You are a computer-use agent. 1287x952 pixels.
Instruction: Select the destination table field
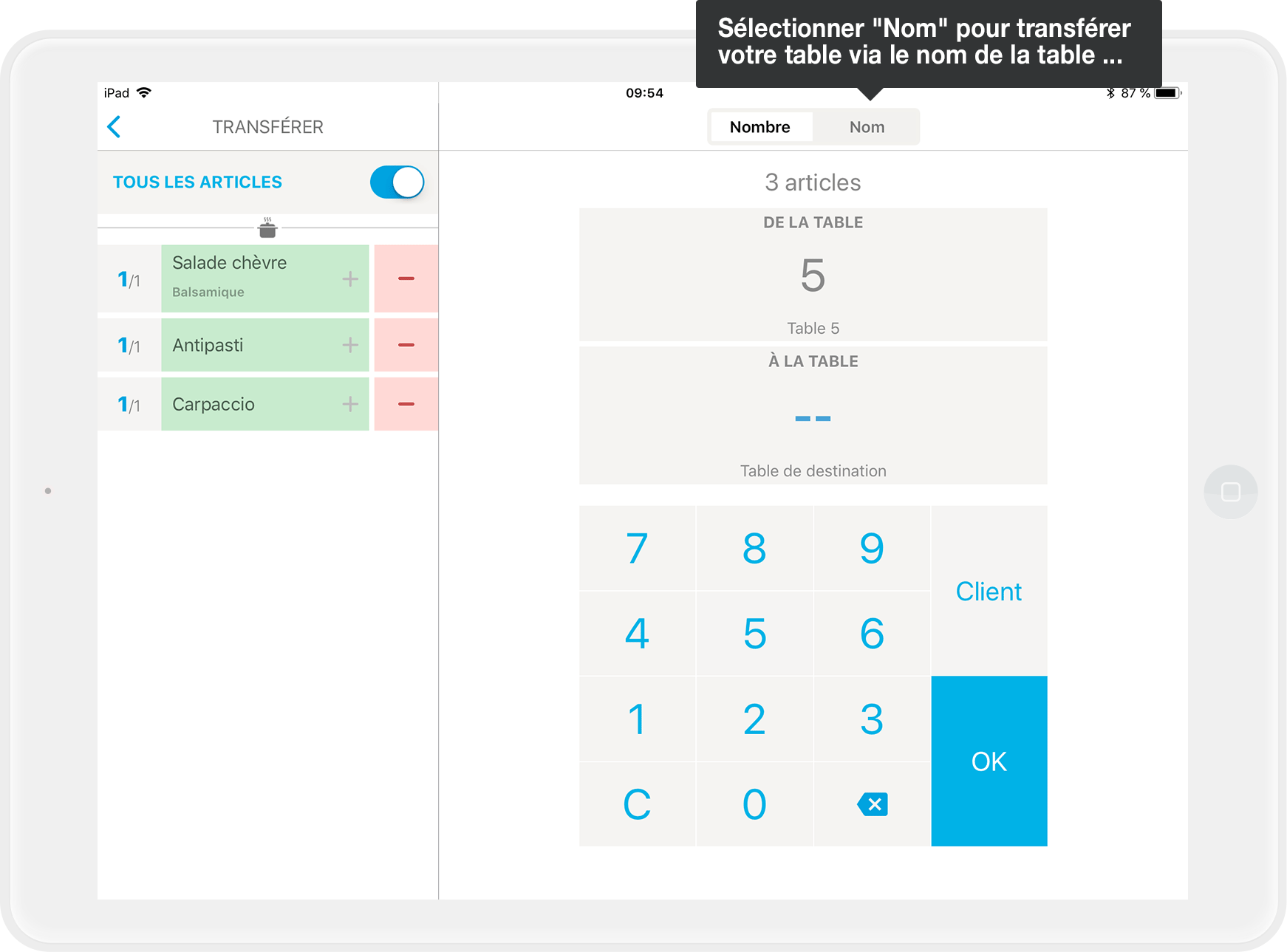(813, 416)
